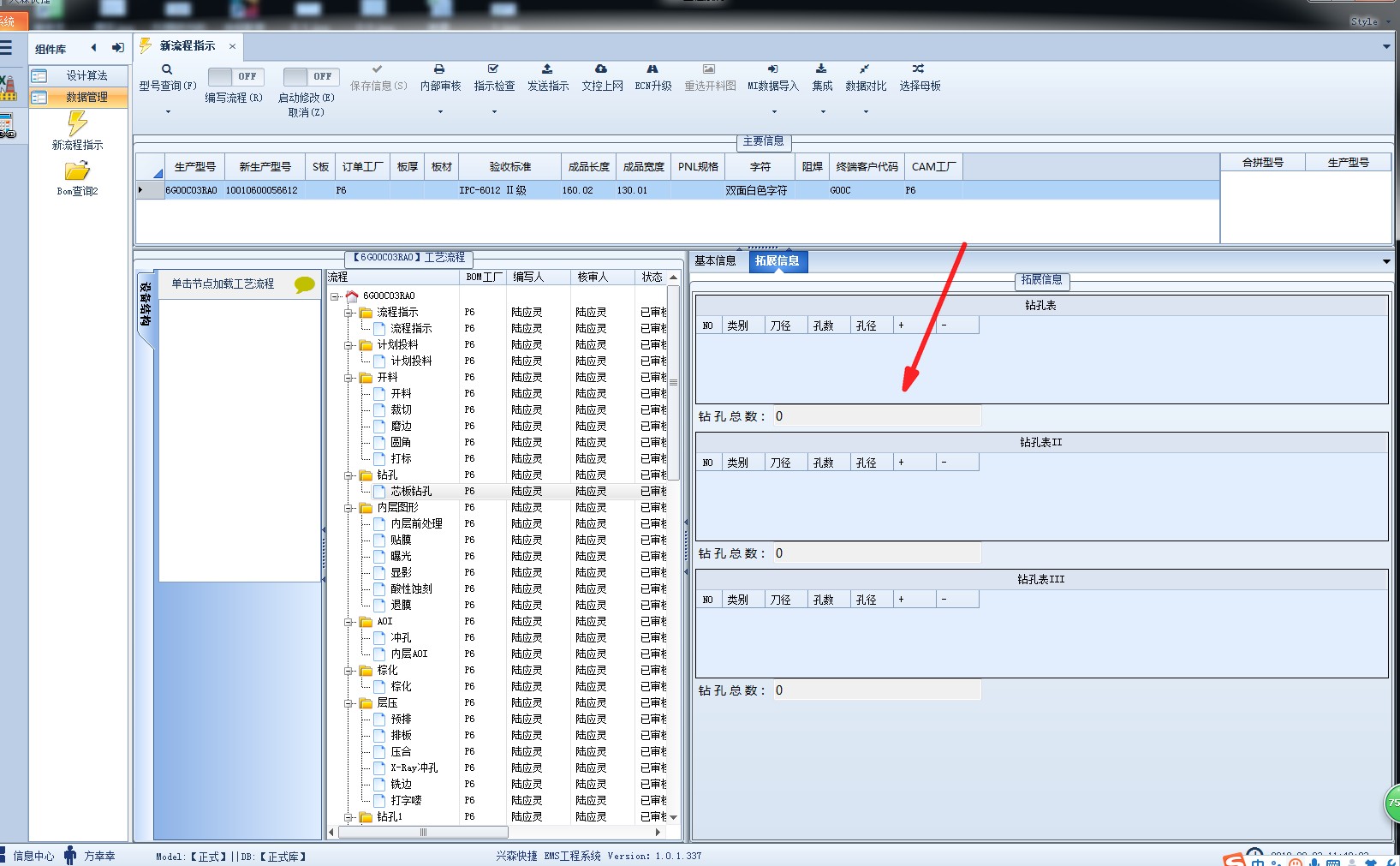Image resolution: width=1400 pixels, height=866 pixels.
Task: Click the 数据对比 compare icon
Action: click(x=865, y=69)
